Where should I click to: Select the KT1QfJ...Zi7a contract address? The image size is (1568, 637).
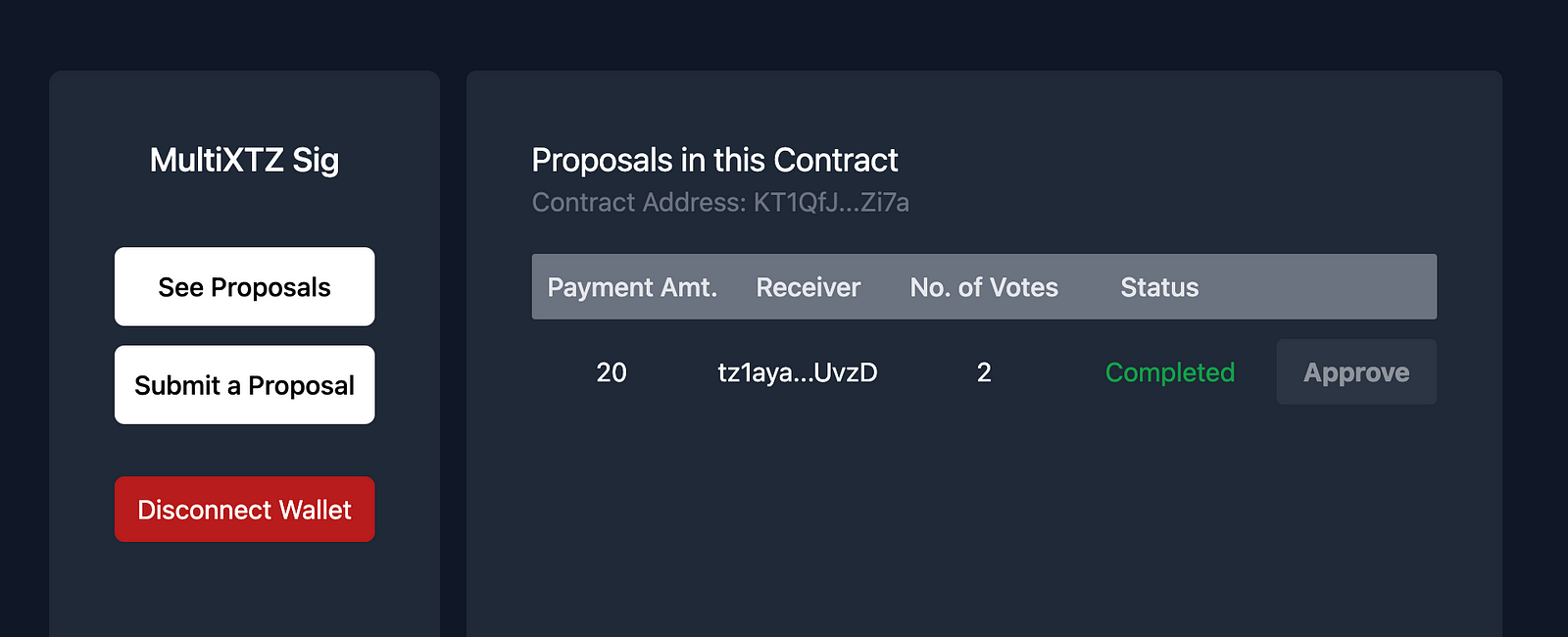point(831,203)
